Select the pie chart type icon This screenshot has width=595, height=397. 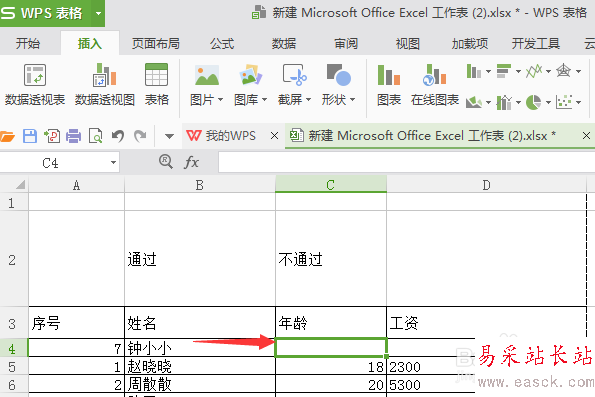pyautogui.click(x=534, y=102)
